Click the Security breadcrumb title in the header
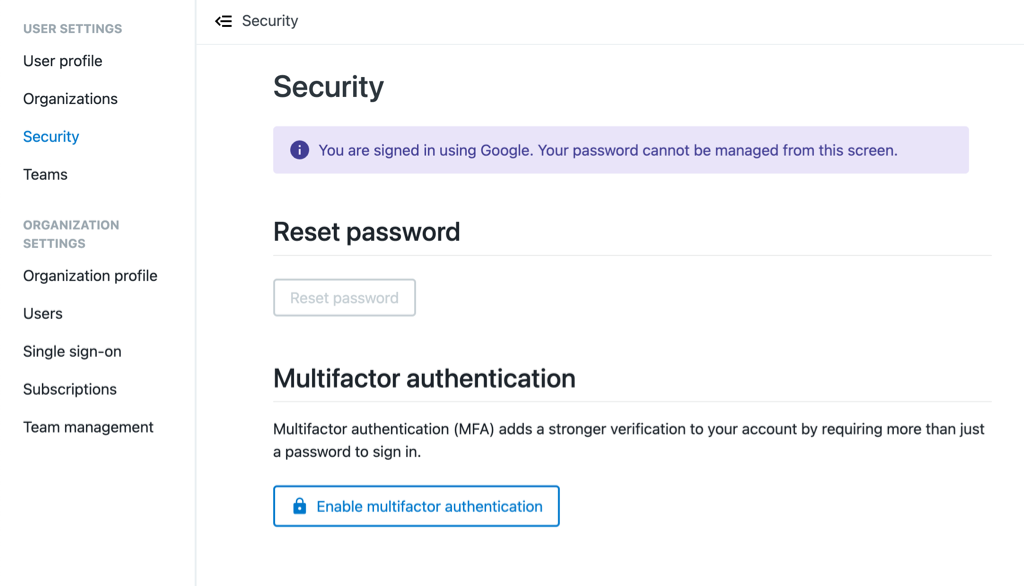 coord(270,21)
